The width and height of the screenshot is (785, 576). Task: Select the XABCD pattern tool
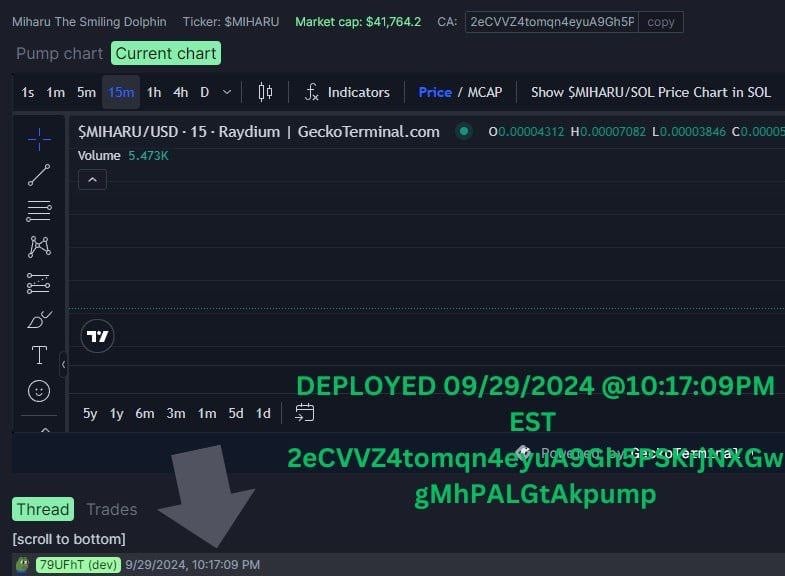39,247
